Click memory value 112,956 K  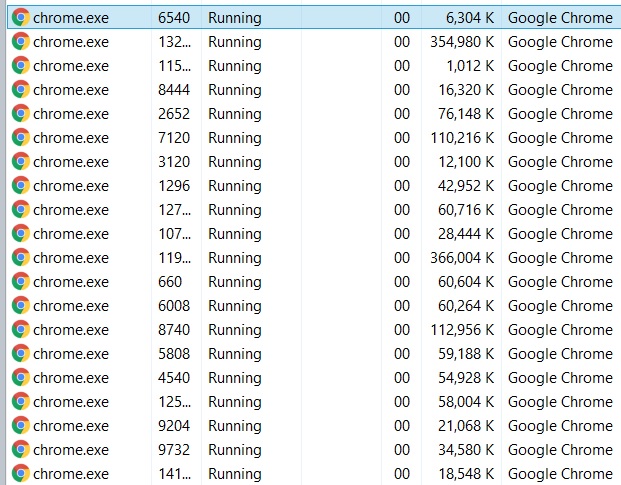(462, 329)
